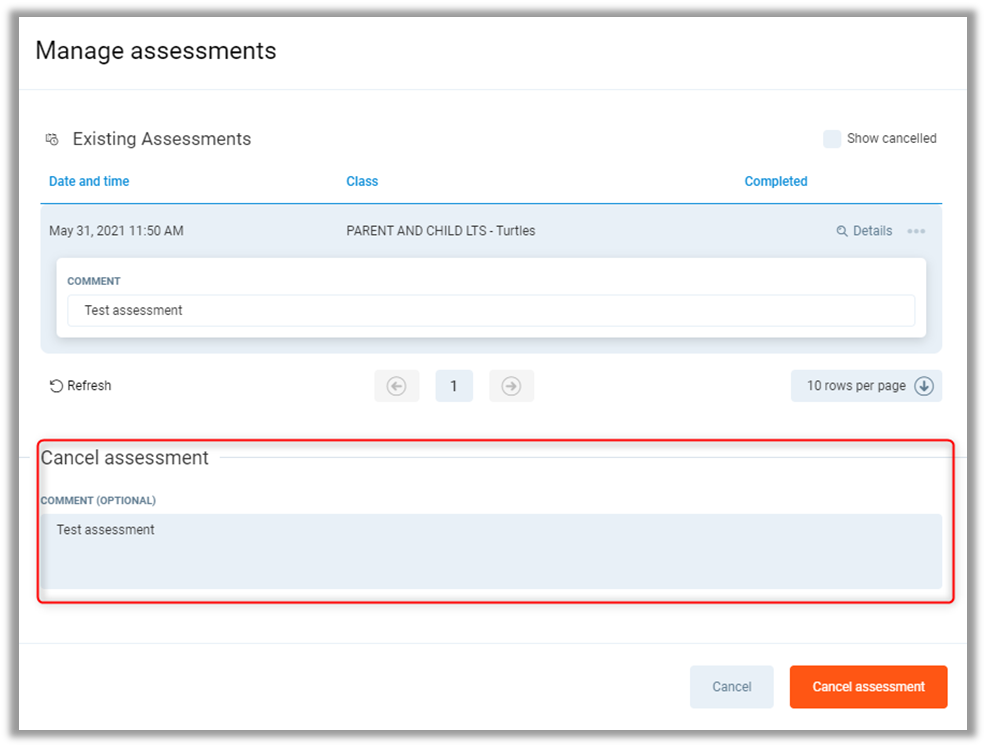This screenshot has height=747, width=986.
Task: Select page number 1
Action: [x=454, y=386]
